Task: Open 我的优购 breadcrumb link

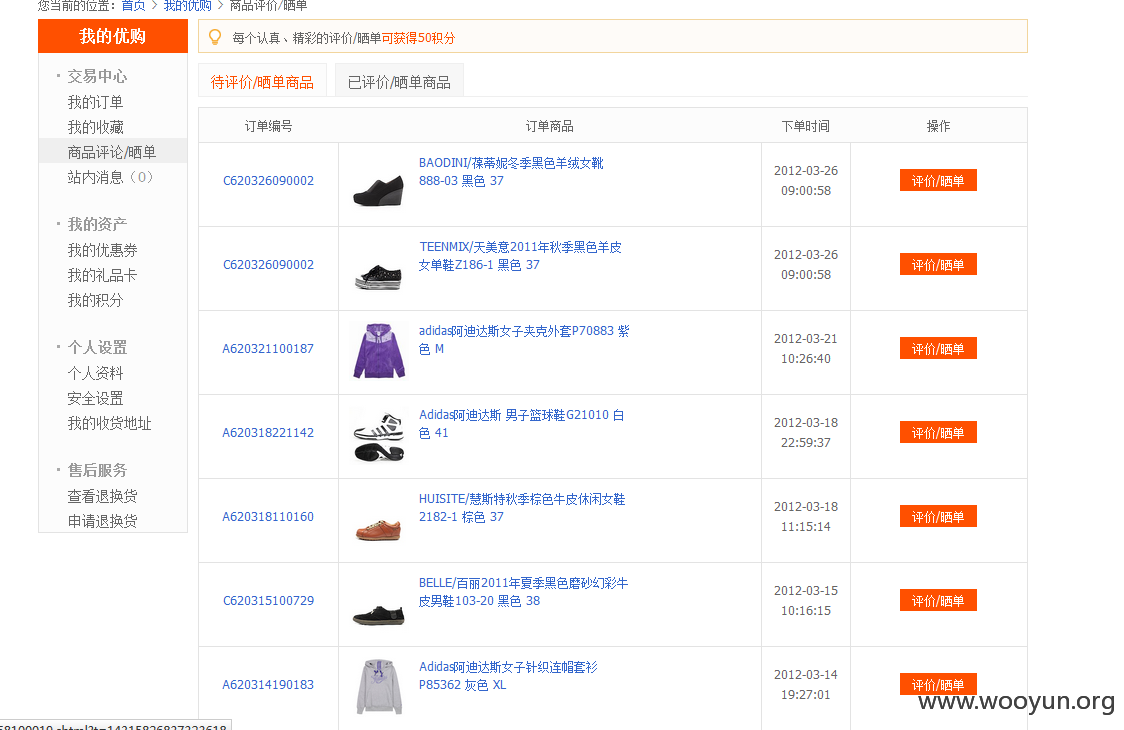Action: click(188, 6)
